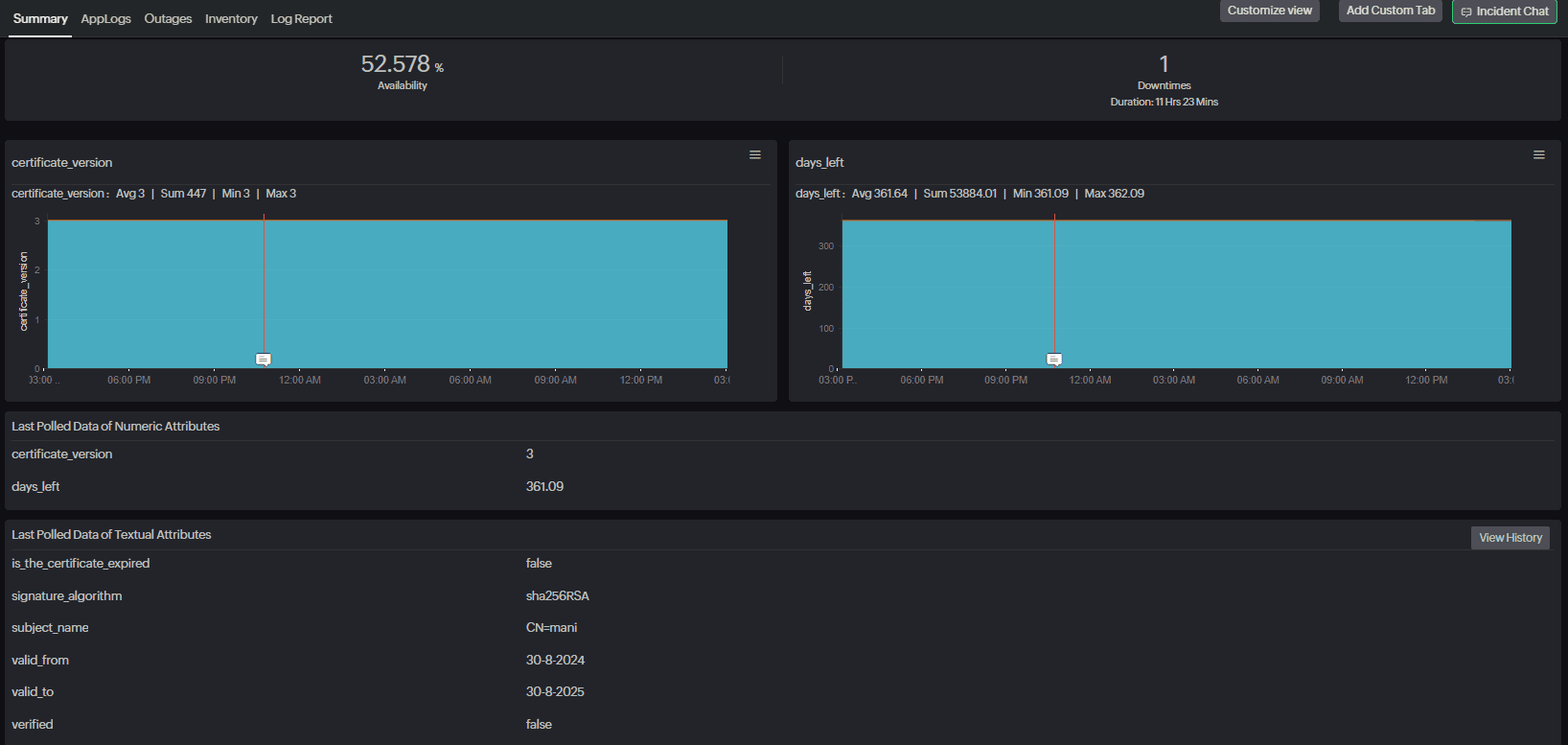Click the valid_to attribute name
Image resolution: width=1568 pixels, height=745 pixels.
(33, 692)
